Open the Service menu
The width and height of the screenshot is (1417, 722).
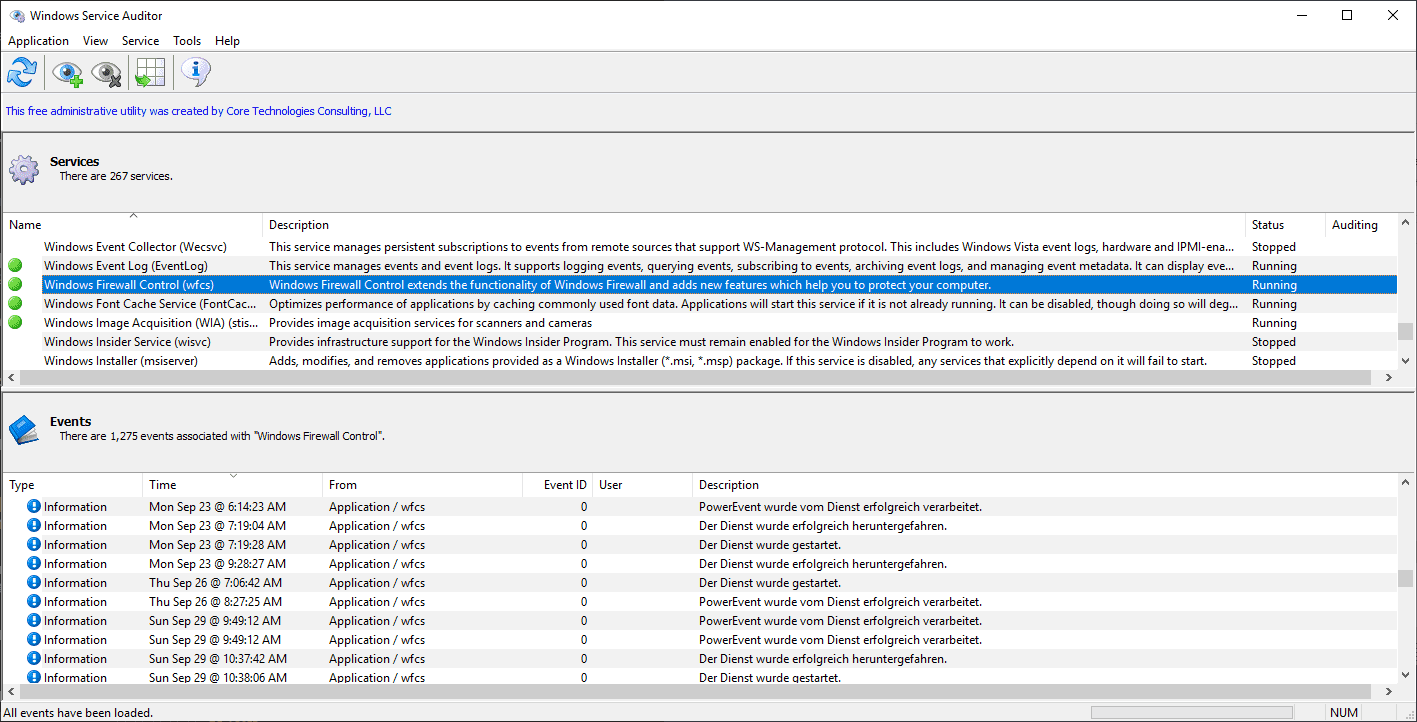(140, 41)
